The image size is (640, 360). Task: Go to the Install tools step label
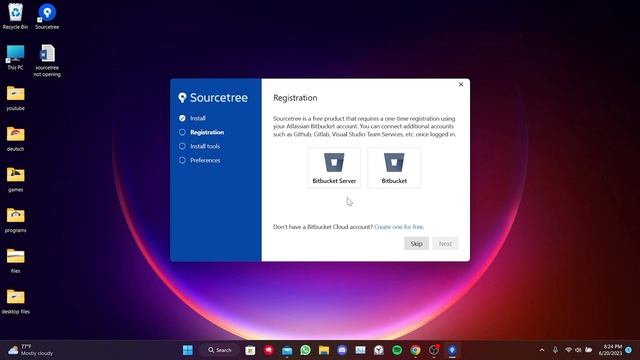[205, 146]
